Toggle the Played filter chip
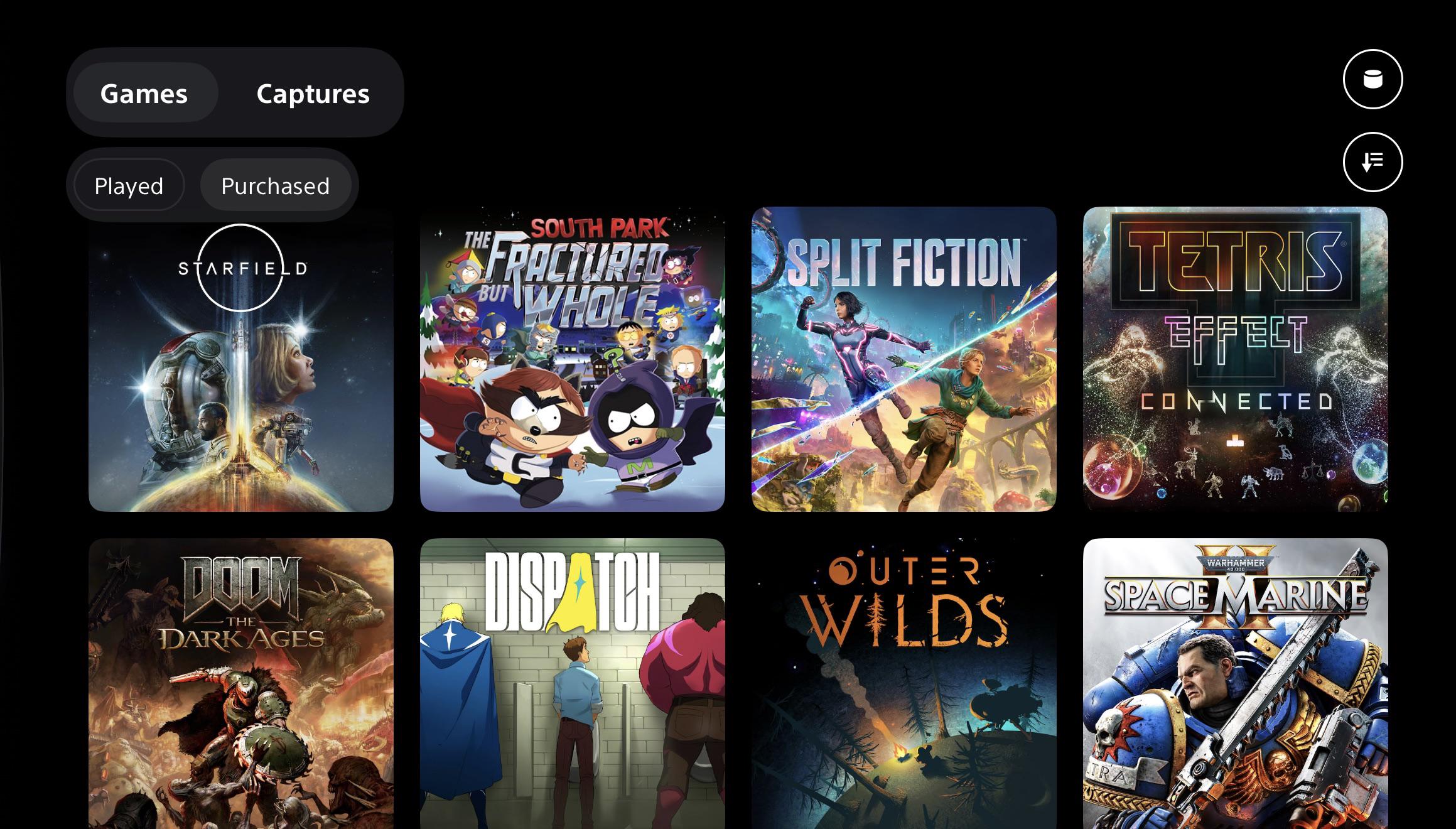Screen dimensions: 1456x829 tap(129, 185)
